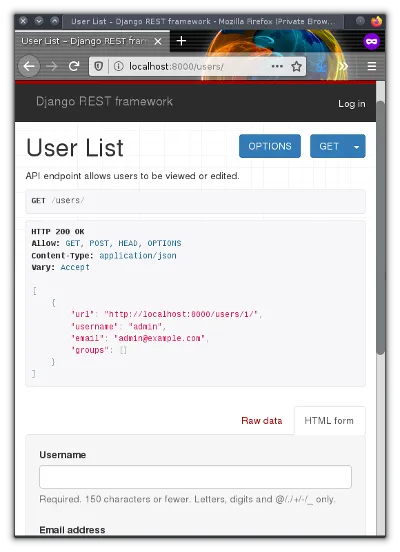Click the window title bar text
Viewport: 400px width, 552px height.
(203, 21)
